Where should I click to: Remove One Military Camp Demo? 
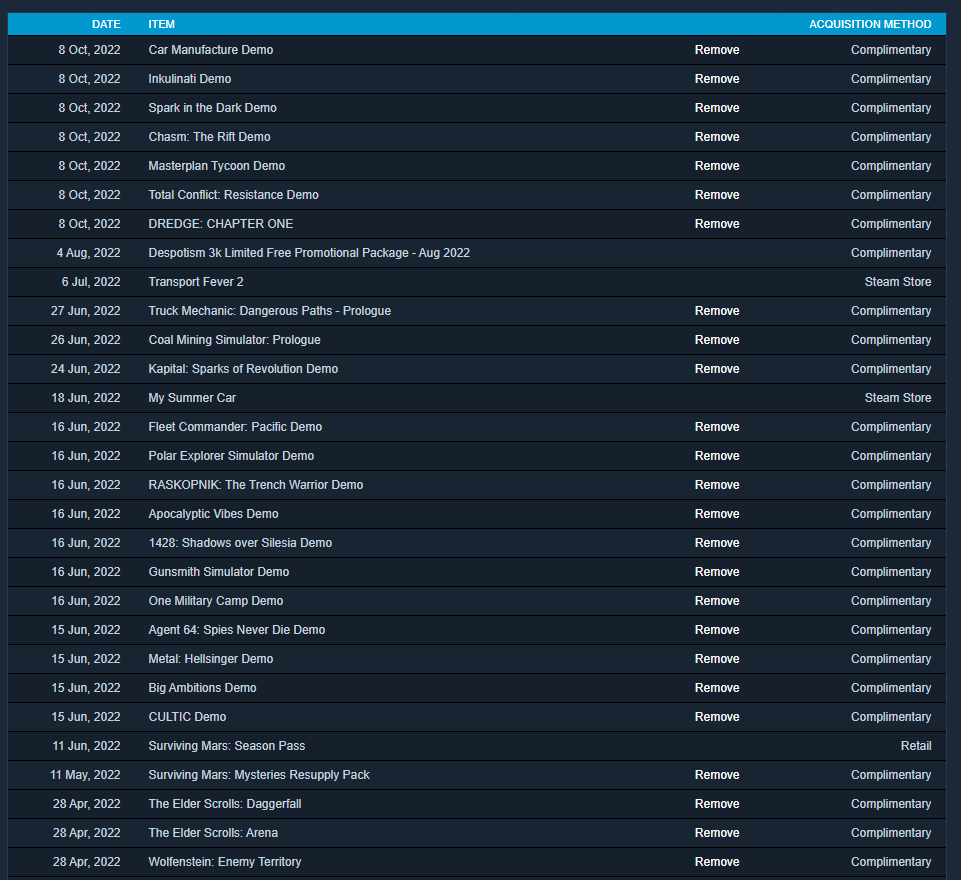(716, 601)
